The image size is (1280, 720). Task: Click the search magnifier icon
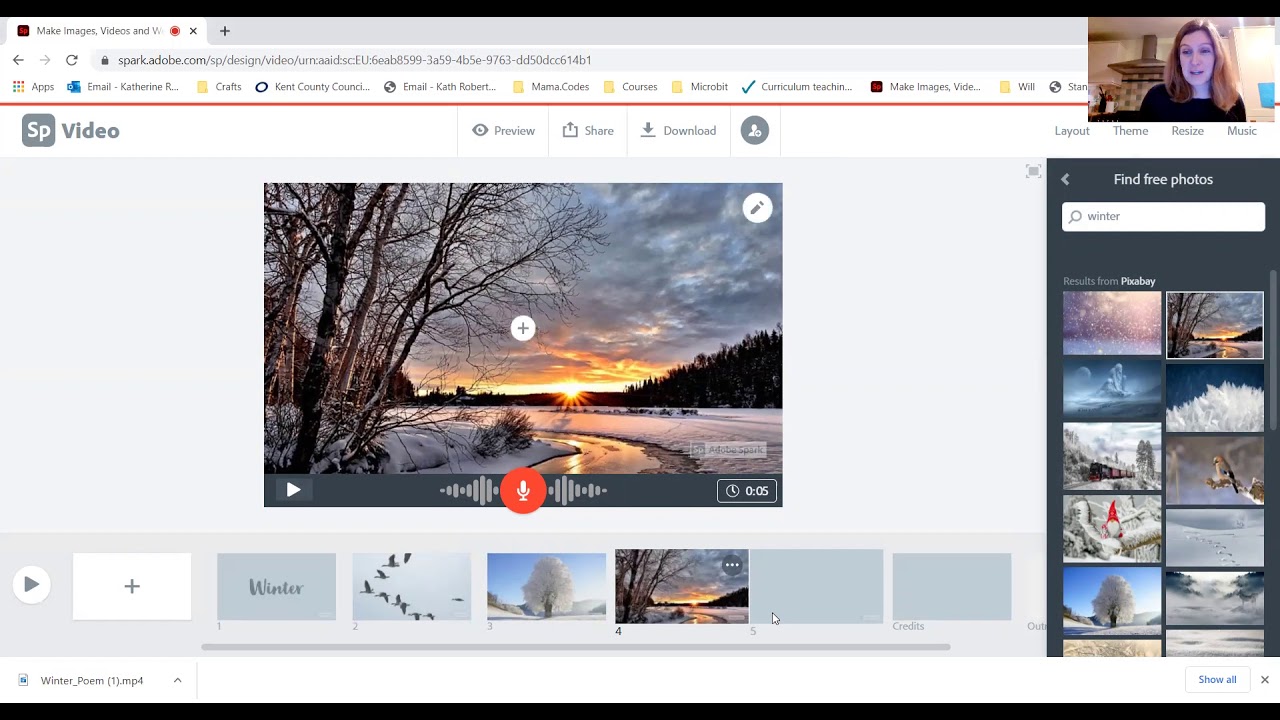click(x=1075, y=216)
